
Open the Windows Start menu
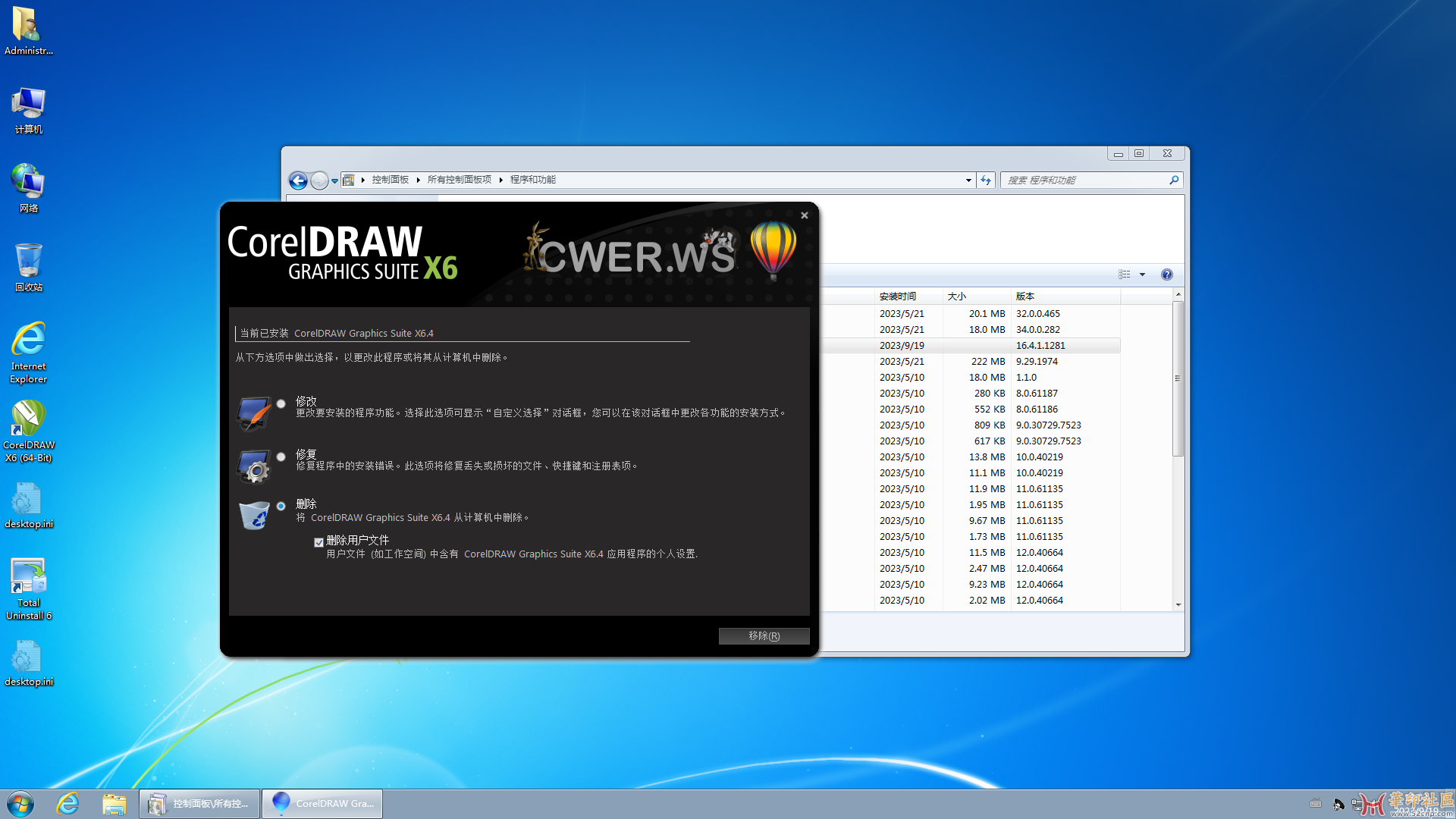(20, 804)
